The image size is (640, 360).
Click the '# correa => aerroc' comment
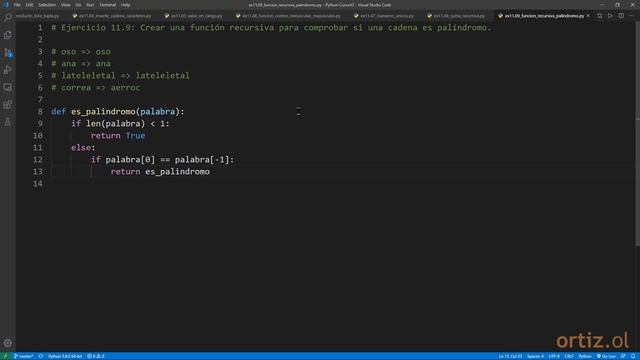tap(96, 87)
